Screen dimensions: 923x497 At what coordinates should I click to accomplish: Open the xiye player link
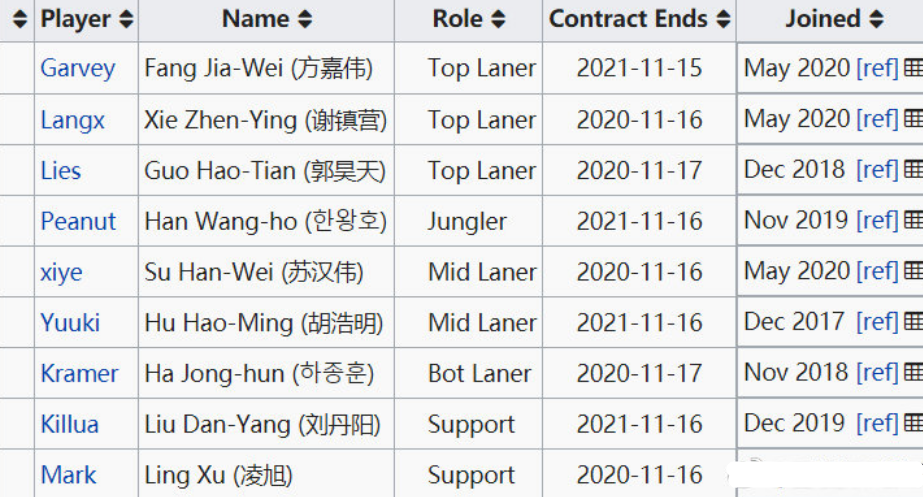pos(61,273)
